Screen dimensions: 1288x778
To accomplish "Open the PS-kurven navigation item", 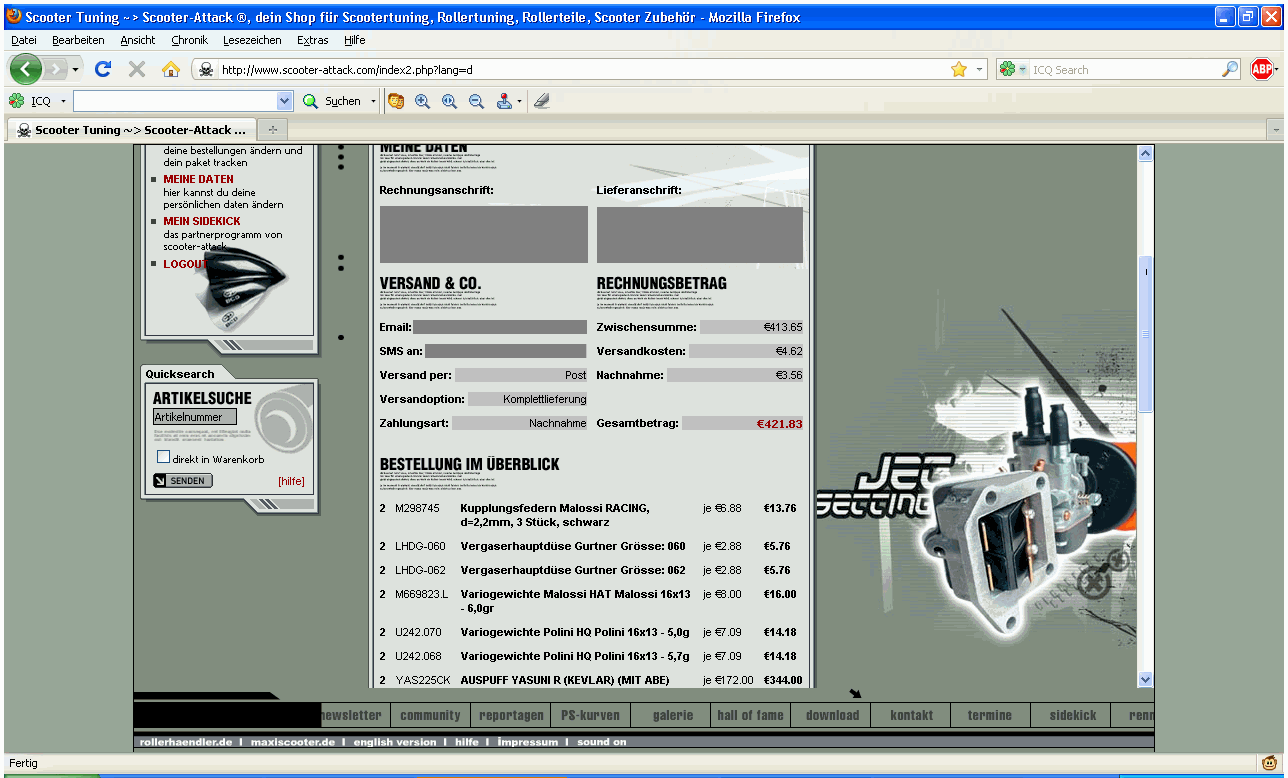I will 591,715.
